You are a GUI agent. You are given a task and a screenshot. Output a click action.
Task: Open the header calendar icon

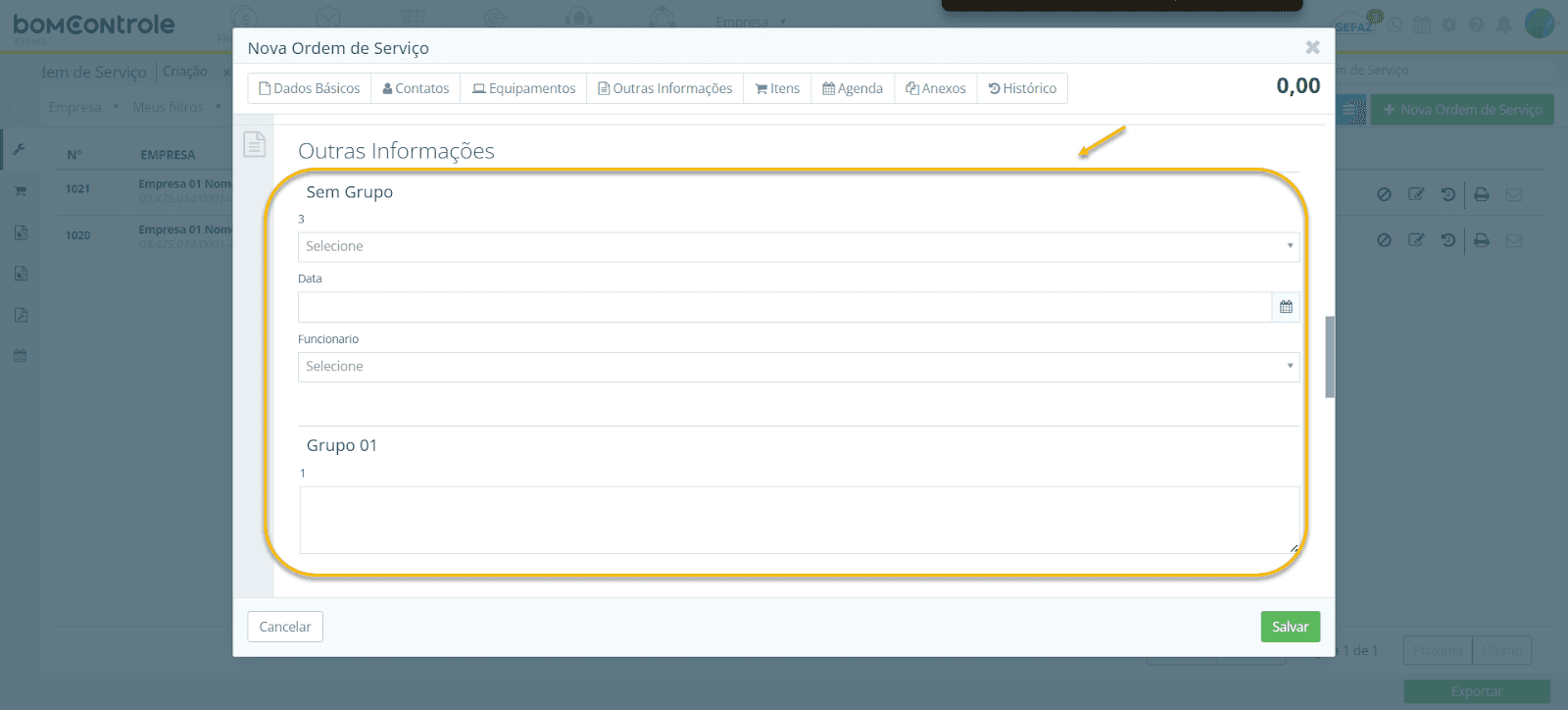(x=1422, y=25)
